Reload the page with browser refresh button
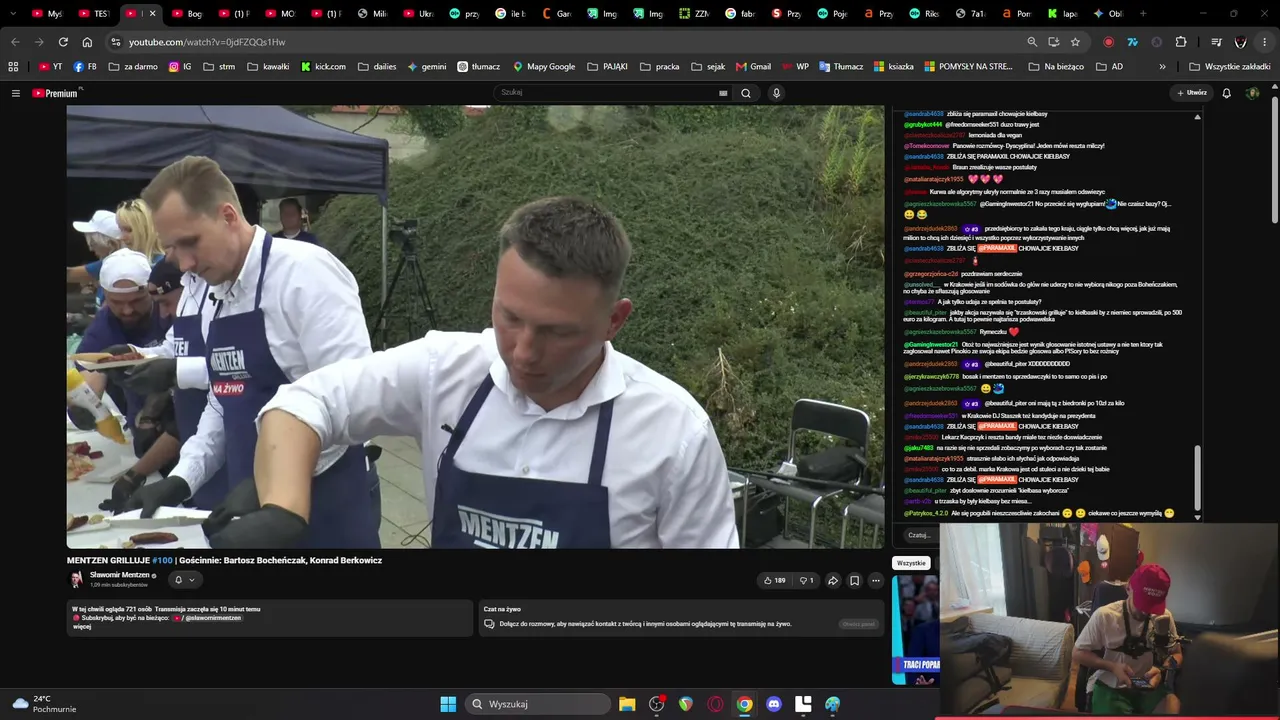 pos(63,42)
